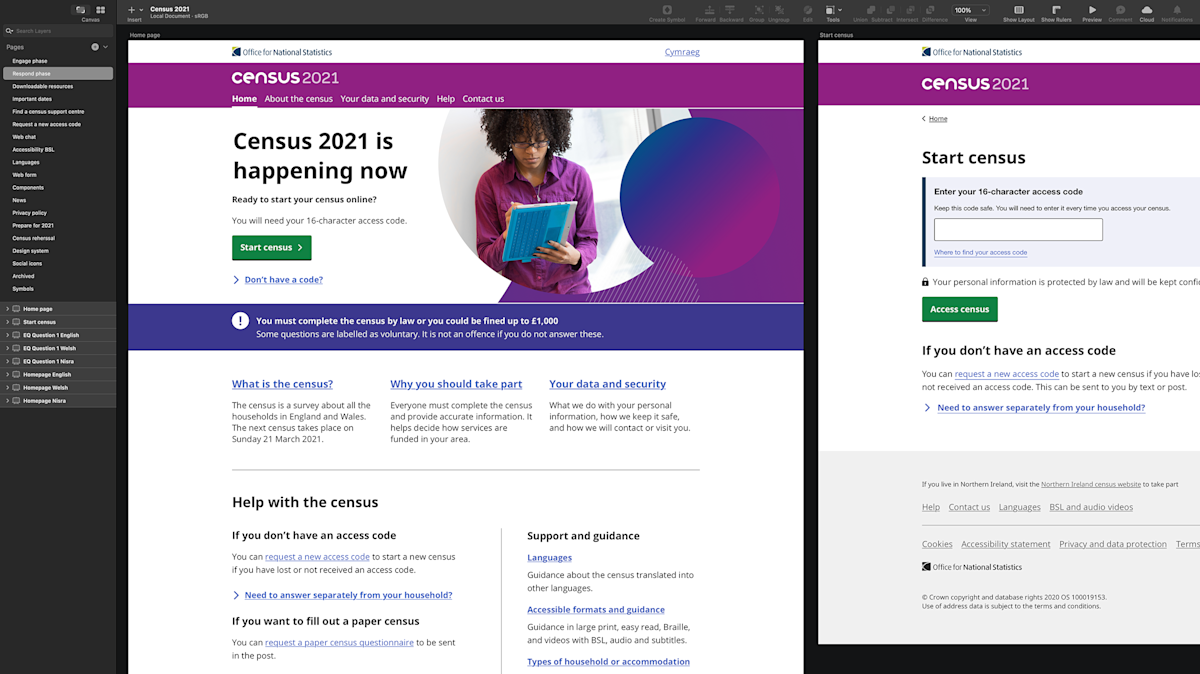Click the 16-character access code input field
Screen dimensions: 1200x674
coord(1018,230)
